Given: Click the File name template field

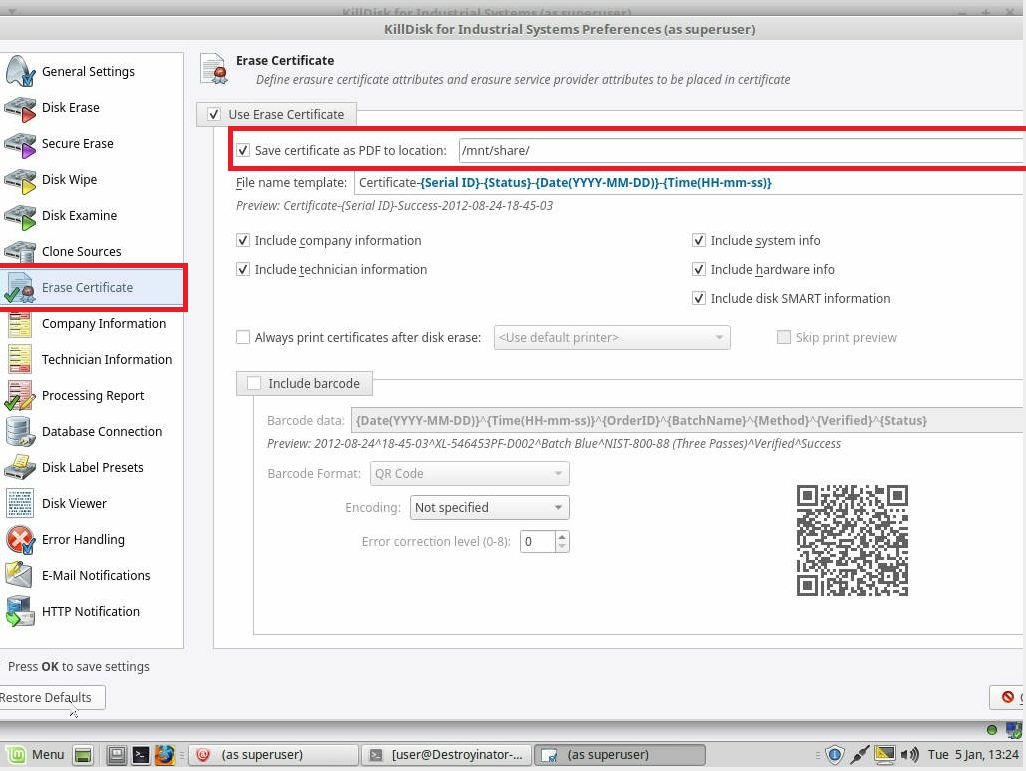Looking at the screenshot, I should (x=690, y=183).
